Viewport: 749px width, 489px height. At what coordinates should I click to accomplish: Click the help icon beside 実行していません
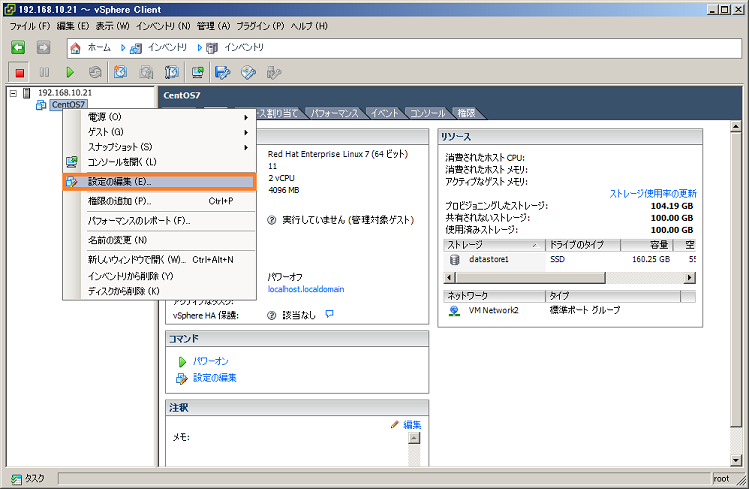(x=271, y=220)
